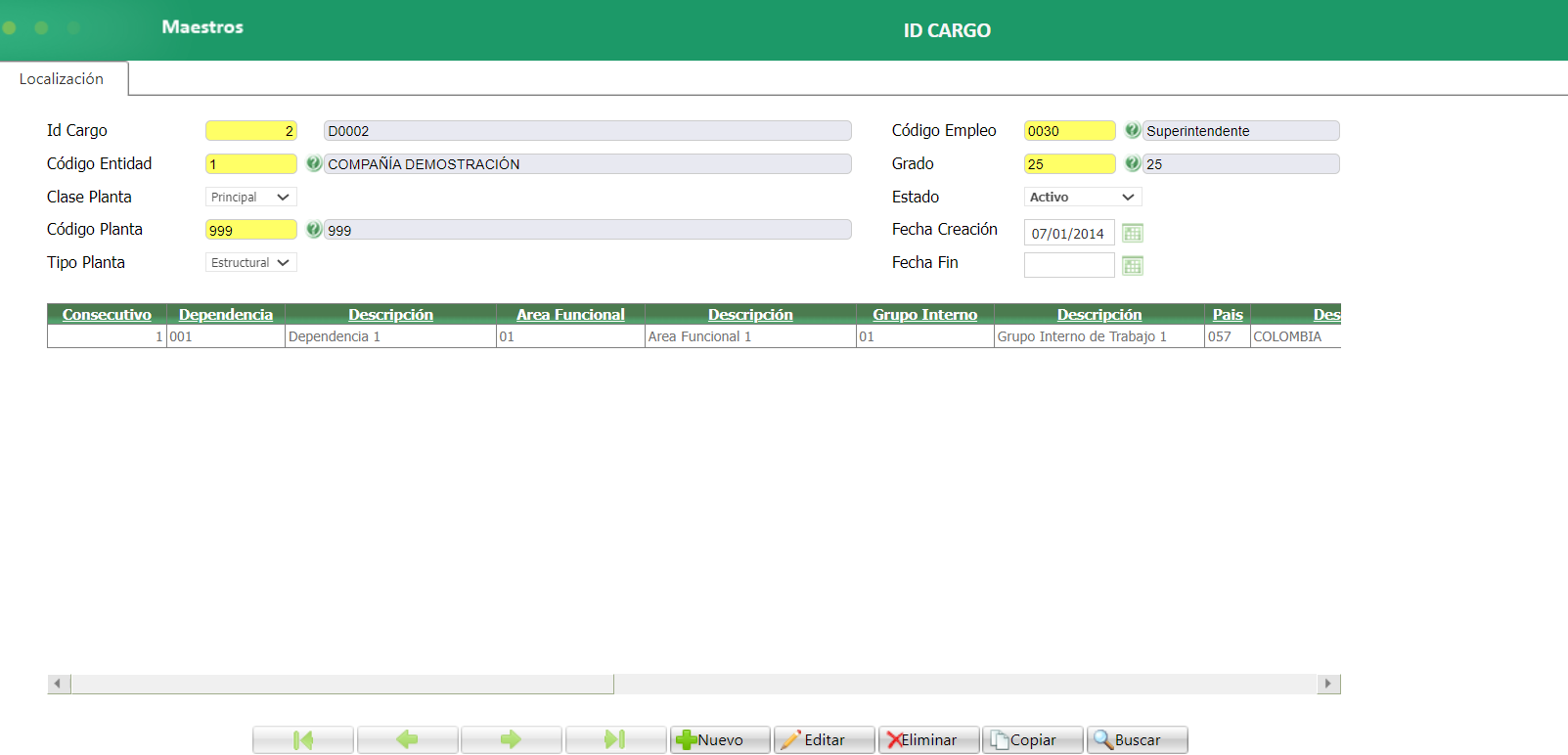Select the Localización tab
Image resolution: width=1568 pixels, height=755 pixels.
pyautogui.click(x=63, y=78)
